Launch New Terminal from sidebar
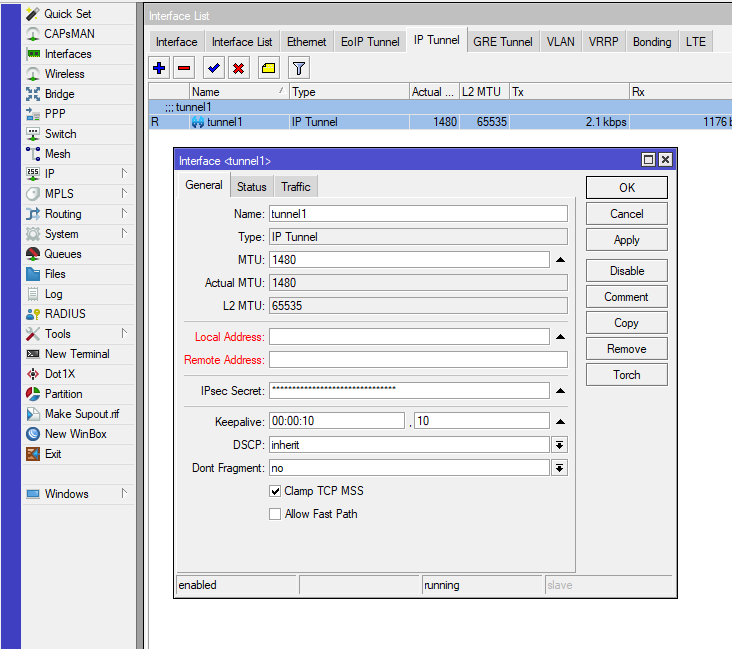The height and width of the screenshot is (649, 732). click(x=77, y=354)
